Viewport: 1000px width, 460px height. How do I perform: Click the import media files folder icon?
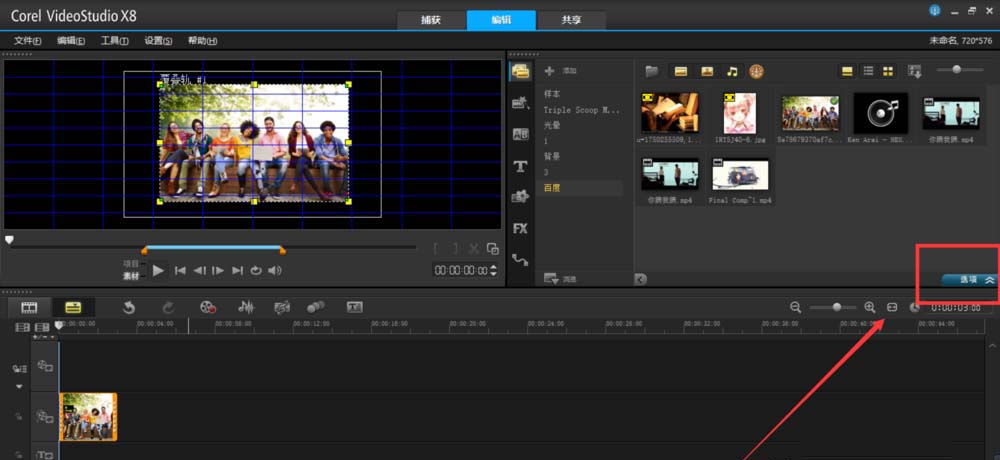click(x=651, y=71)
